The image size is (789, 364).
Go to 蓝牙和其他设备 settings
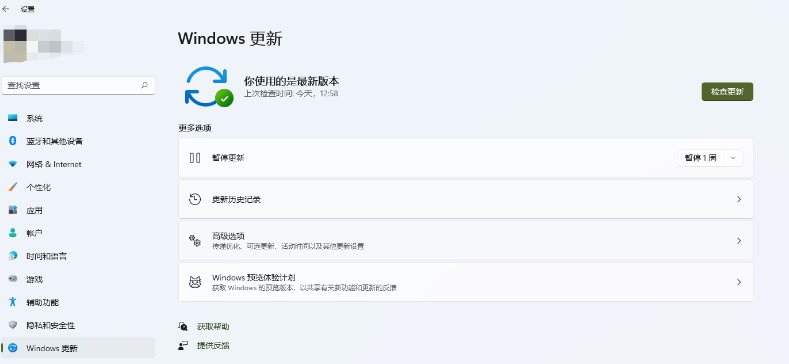(78, 141)
